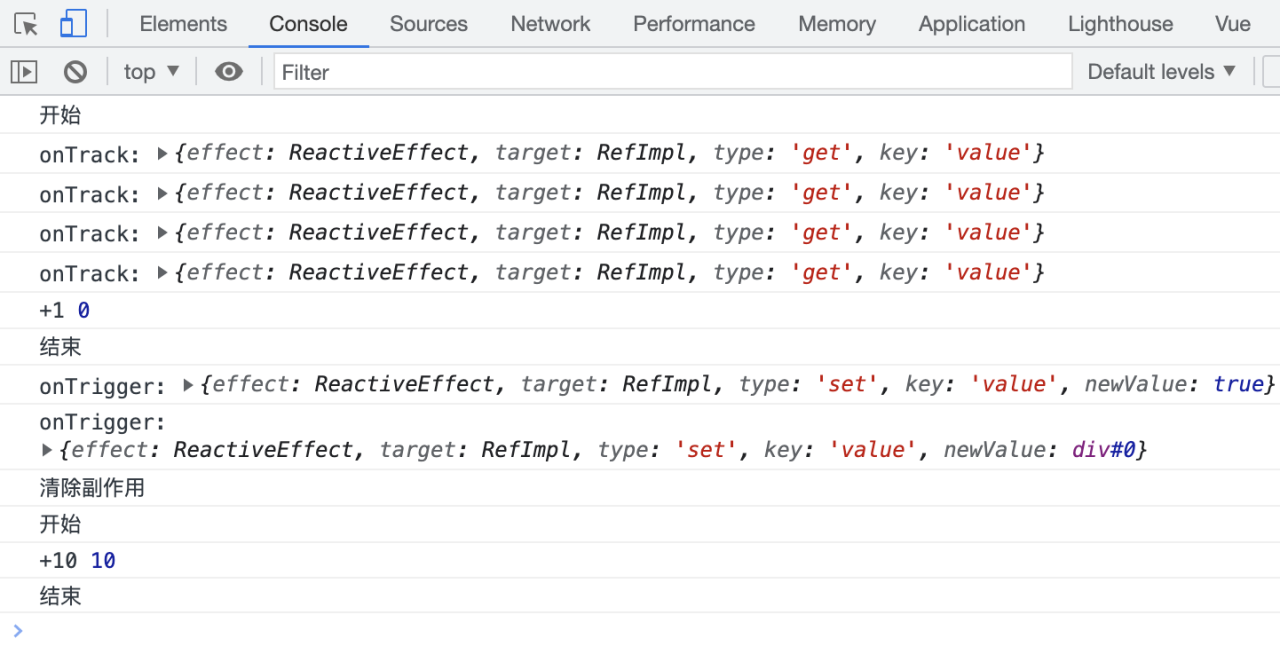Viewport: 1280px width, 662px height.
Task: Activate the inspect element picker icon
Action: tap(26, 24)
